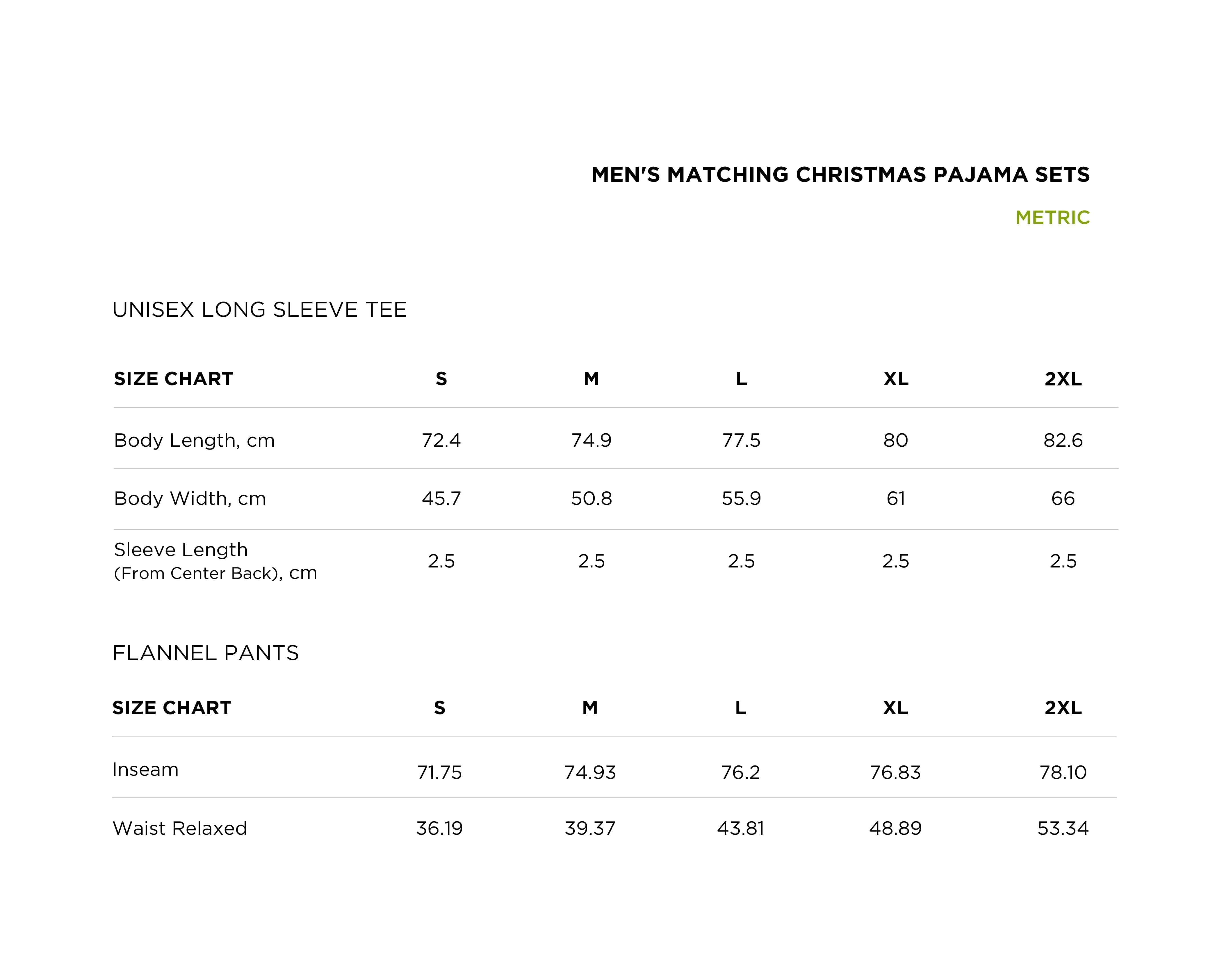Click the Men's Matching Christmas Pajama Sets title
Image resolution: width=1232 pixels, height=976 pixels.
840,174
